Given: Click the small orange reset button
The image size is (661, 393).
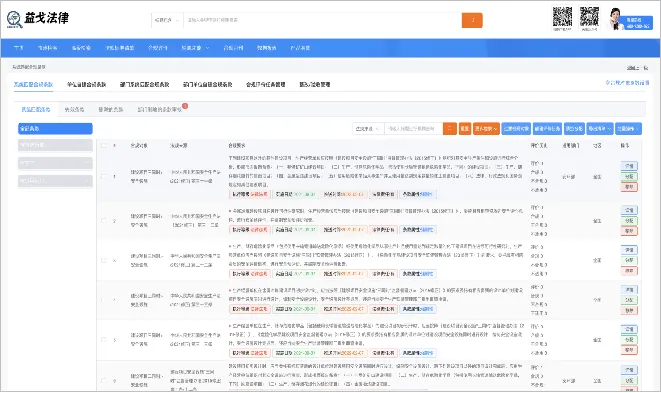Looking at the screenshot, I should [465, 129].
